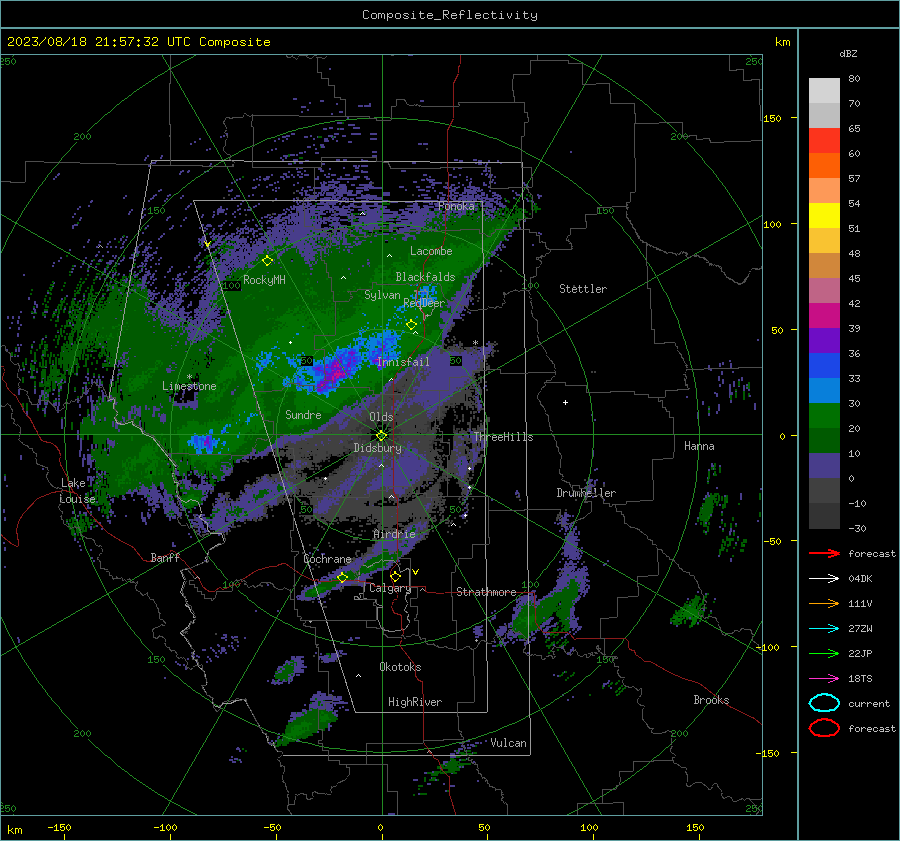Click the Sundre town label
This screenshot has height=841, width=900.
(x=303, y=414)
